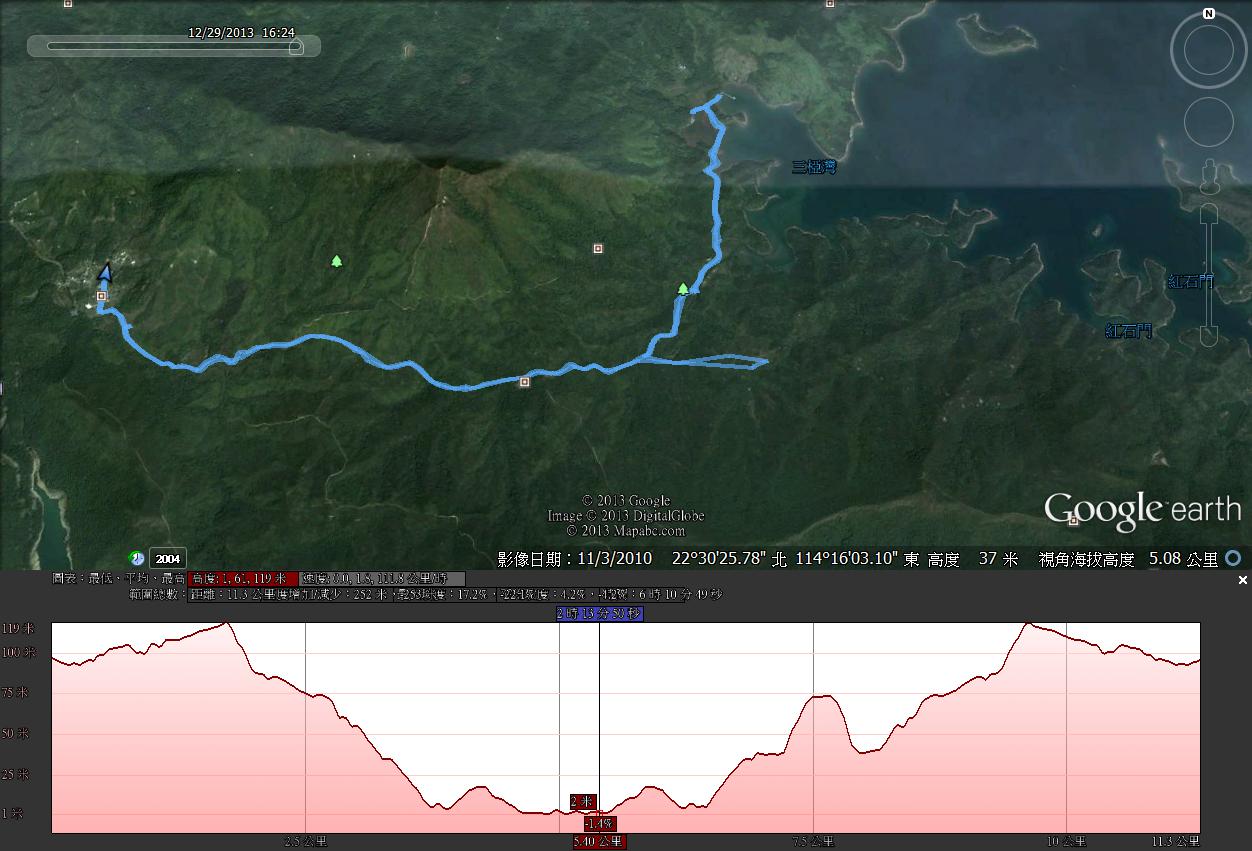Click the 119 米 vertical axis label
The width and height of the screenshot is (1252, 851).
point(17,629)
